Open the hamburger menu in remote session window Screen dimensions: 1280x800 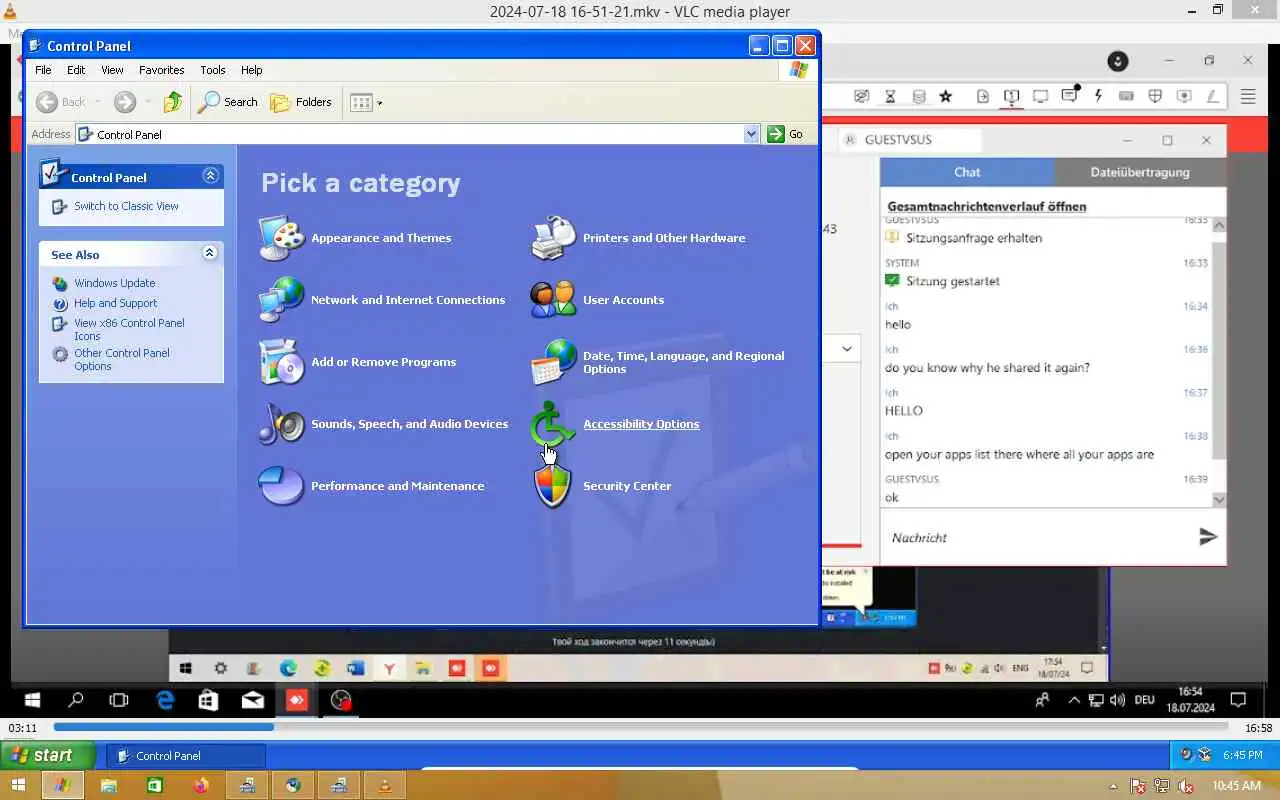(1248, 97)
